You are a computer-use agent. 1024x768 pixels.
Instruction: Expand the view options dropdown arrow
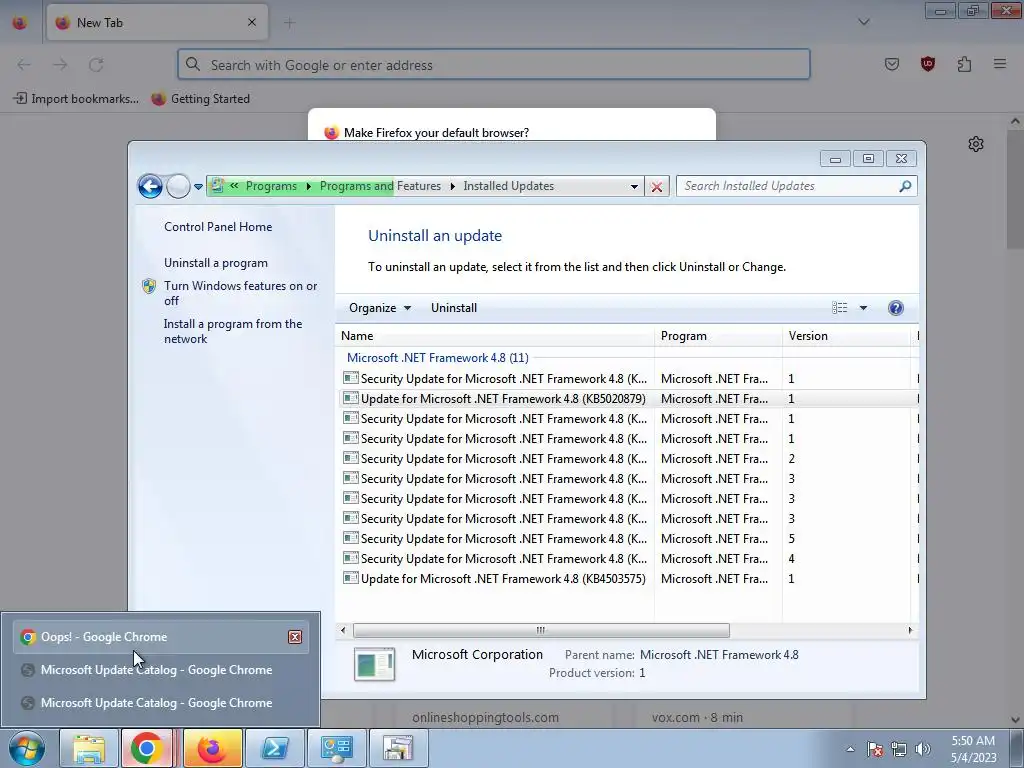click(x=863, y=308)
